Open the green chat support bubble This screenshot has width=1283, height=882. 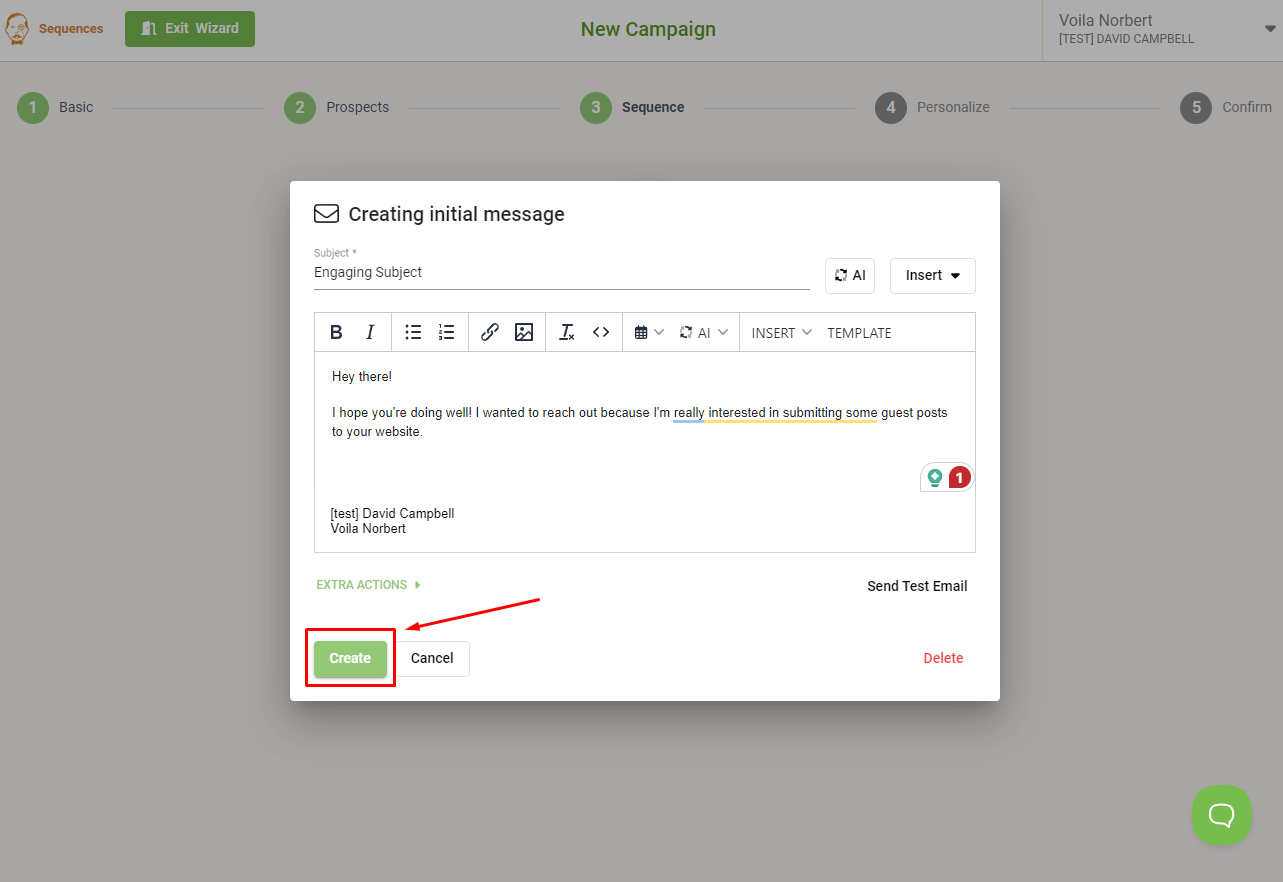(1221, 815)
